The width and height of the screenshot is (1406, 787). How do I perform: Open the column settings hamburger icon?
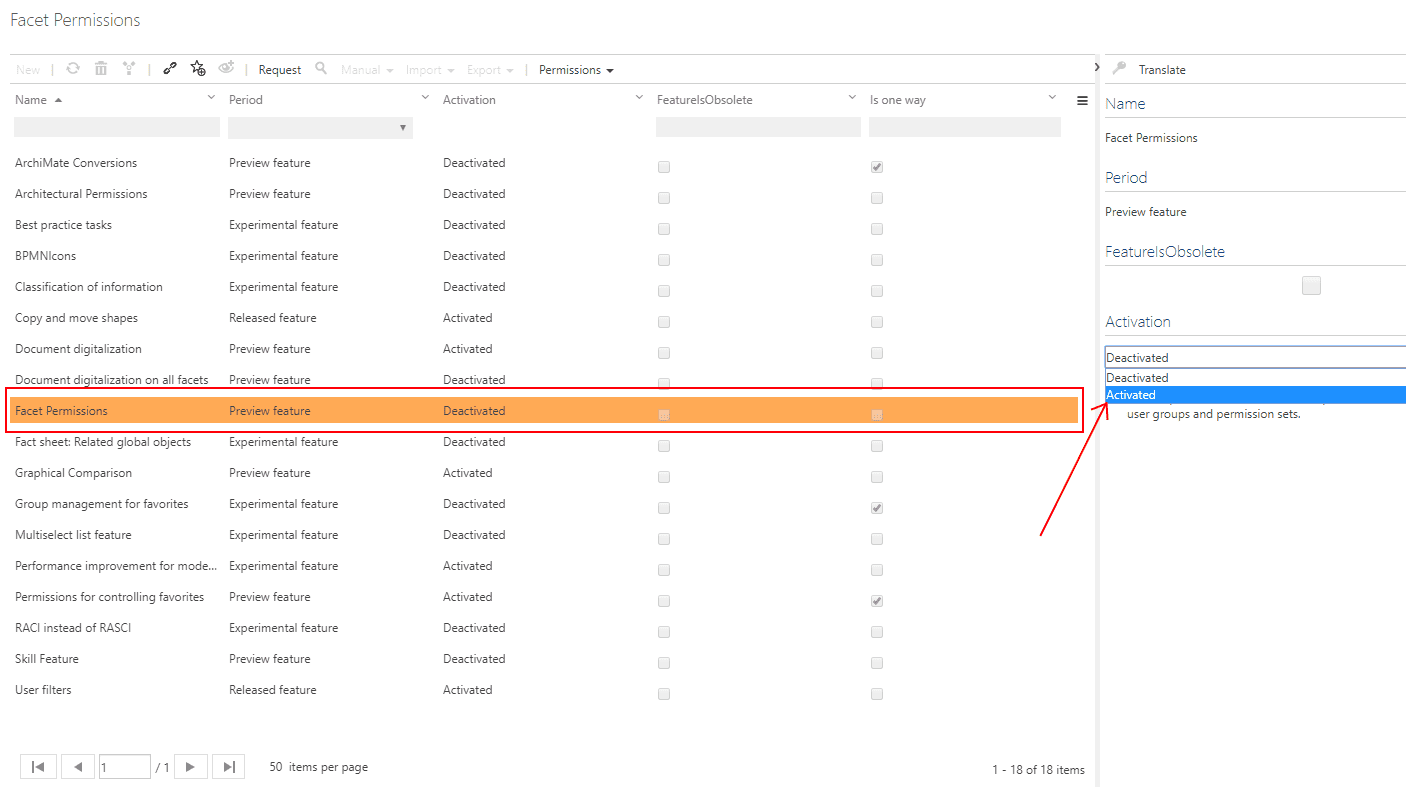(1082, 100)
